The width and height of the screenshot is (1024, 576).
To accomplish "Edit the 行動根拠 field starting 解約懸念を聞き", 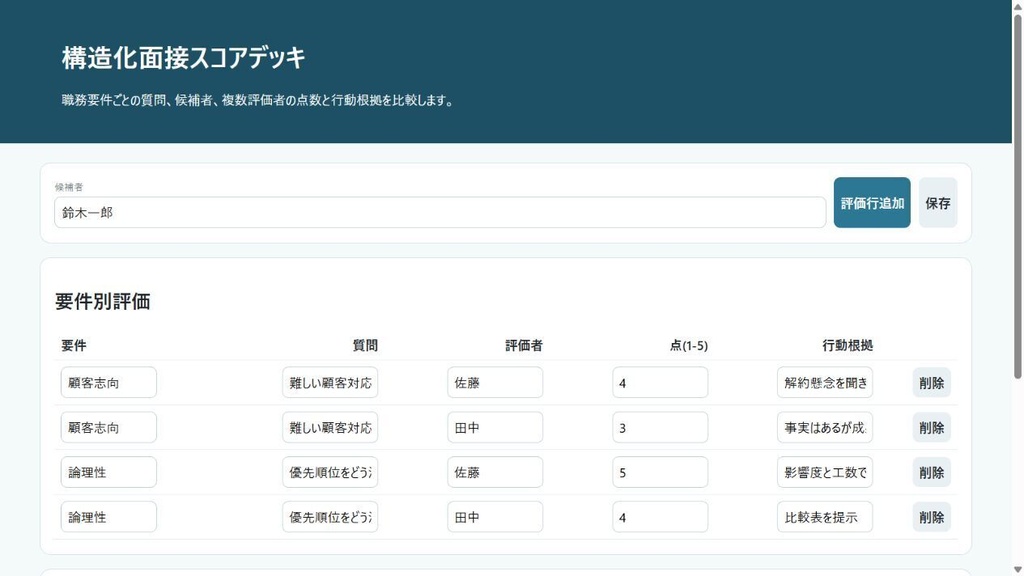I will pyautogui.click(x=825, y=383).
